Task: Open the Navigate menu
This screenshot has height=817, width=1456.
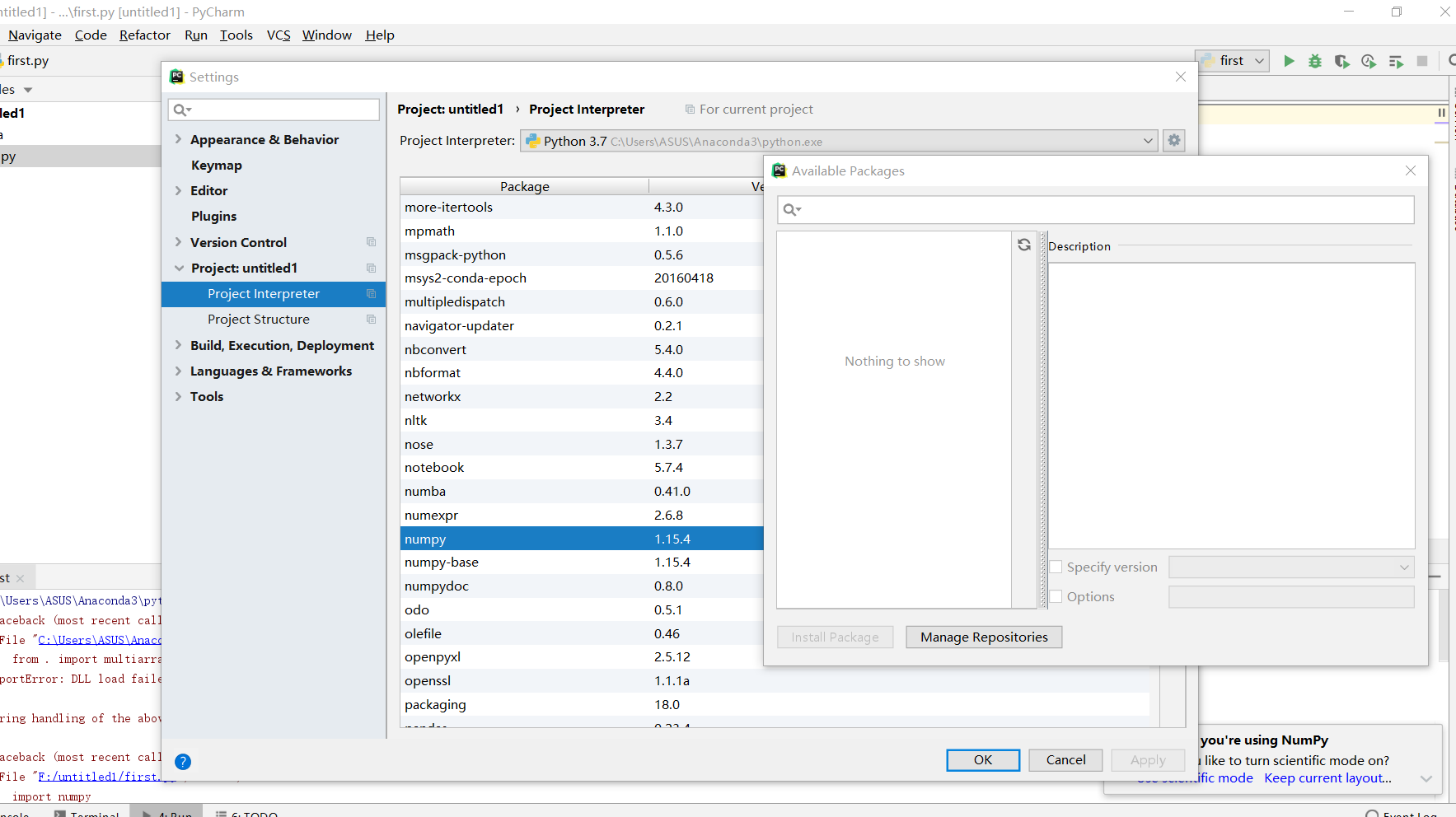Action: pyautogui.click(x=35, y=35)
